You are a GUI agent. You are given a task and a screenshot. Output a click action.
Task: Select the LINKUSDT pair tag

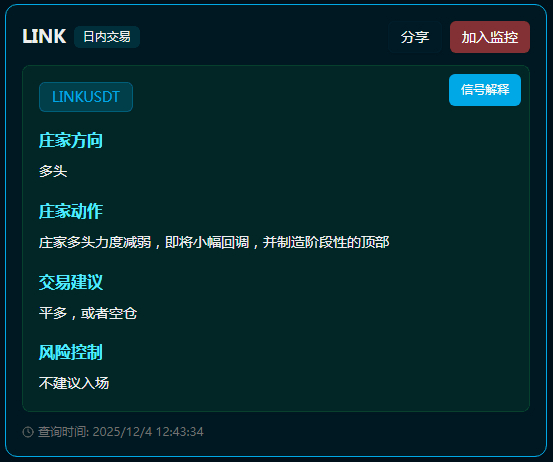pos(86,97)
